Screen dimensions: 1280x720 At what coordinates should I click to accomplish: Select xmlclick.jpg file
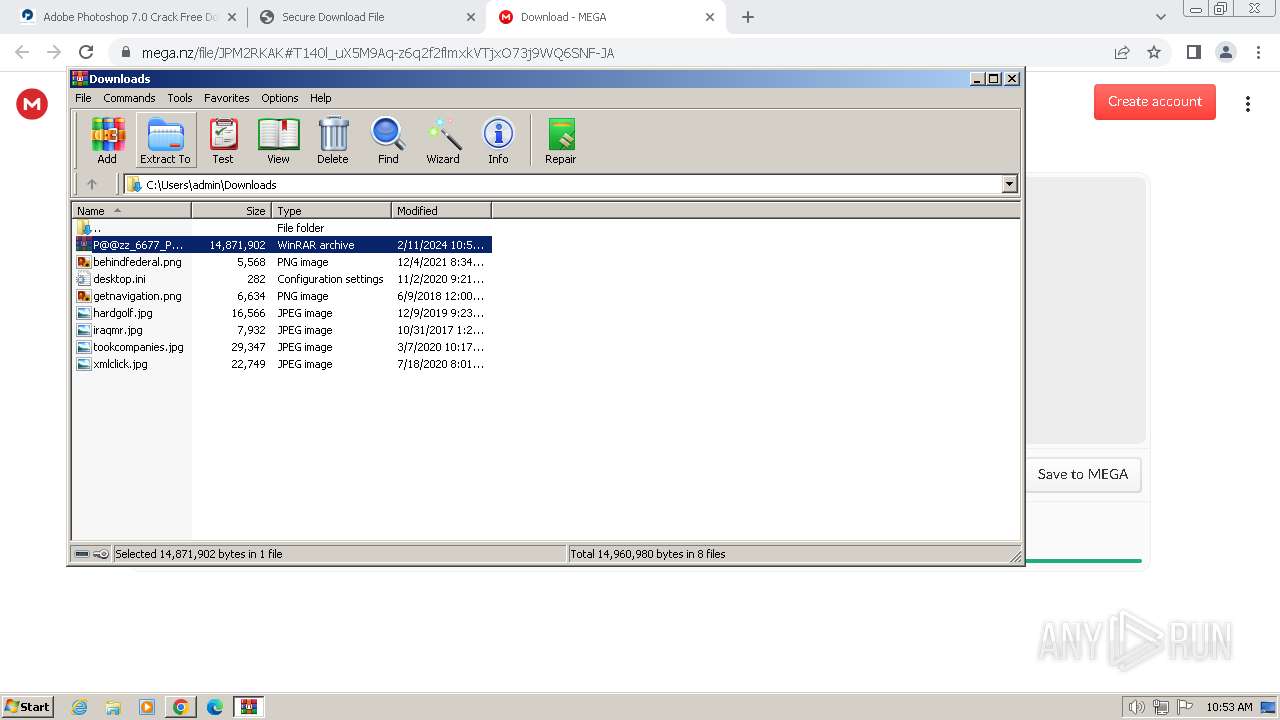[282, 364]
